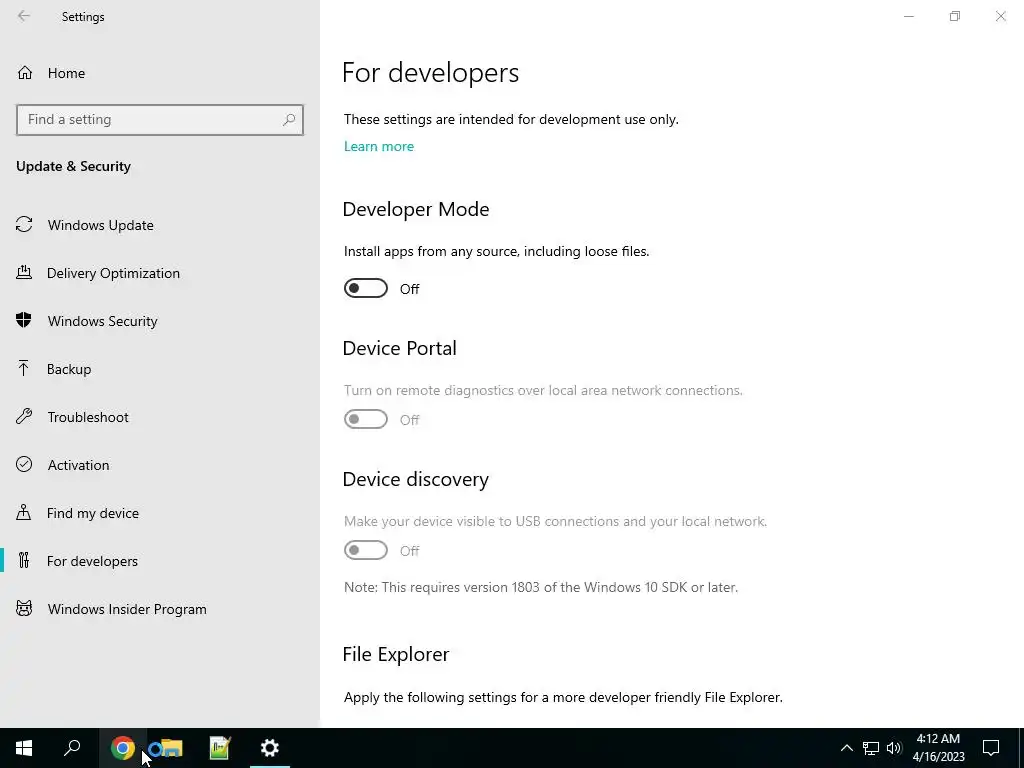
Task: Toggle the Device discovery switch
Action: (366, 551)
